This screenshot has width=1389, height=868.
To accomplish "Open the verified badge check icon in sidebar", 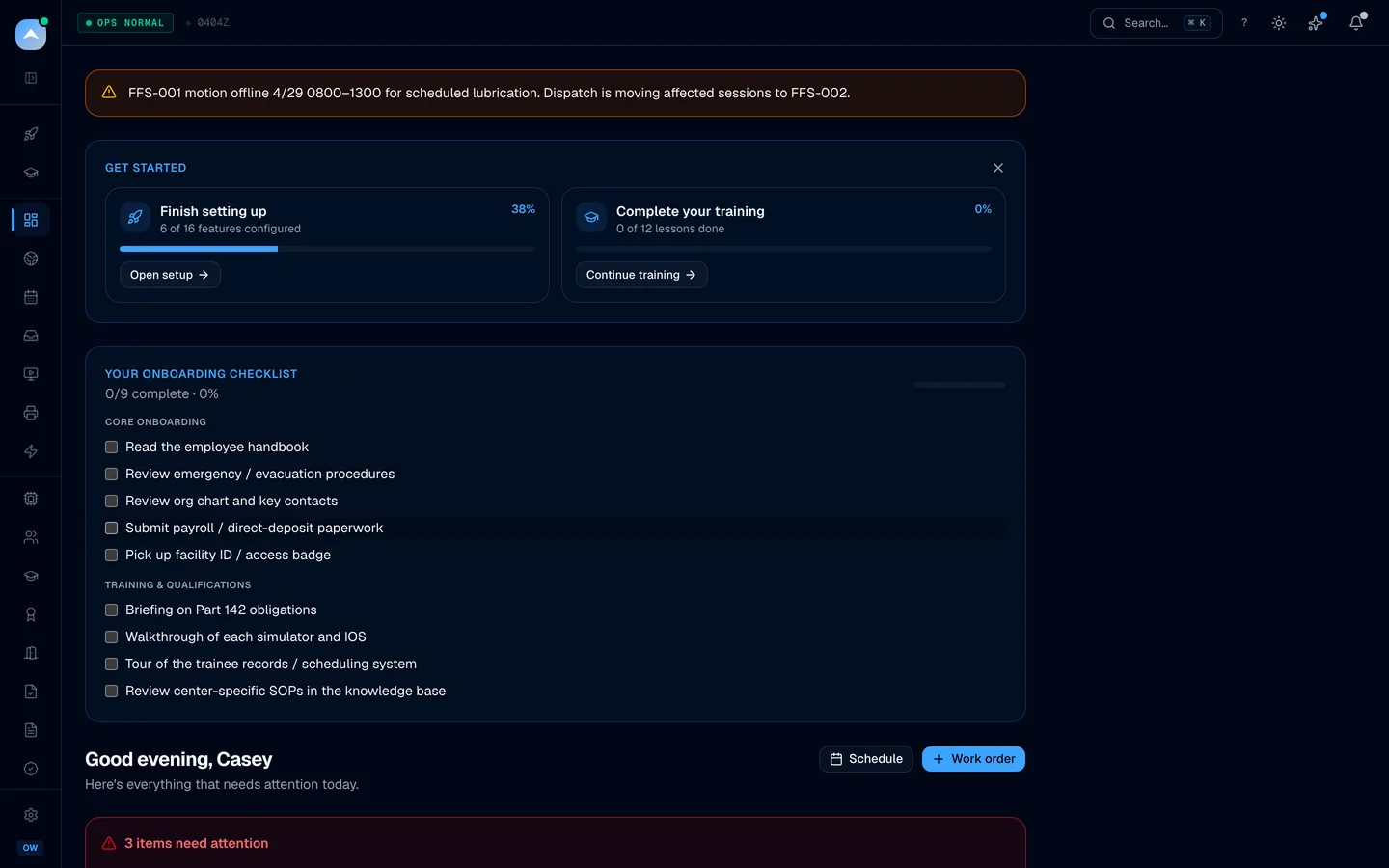I will point(31,769).
